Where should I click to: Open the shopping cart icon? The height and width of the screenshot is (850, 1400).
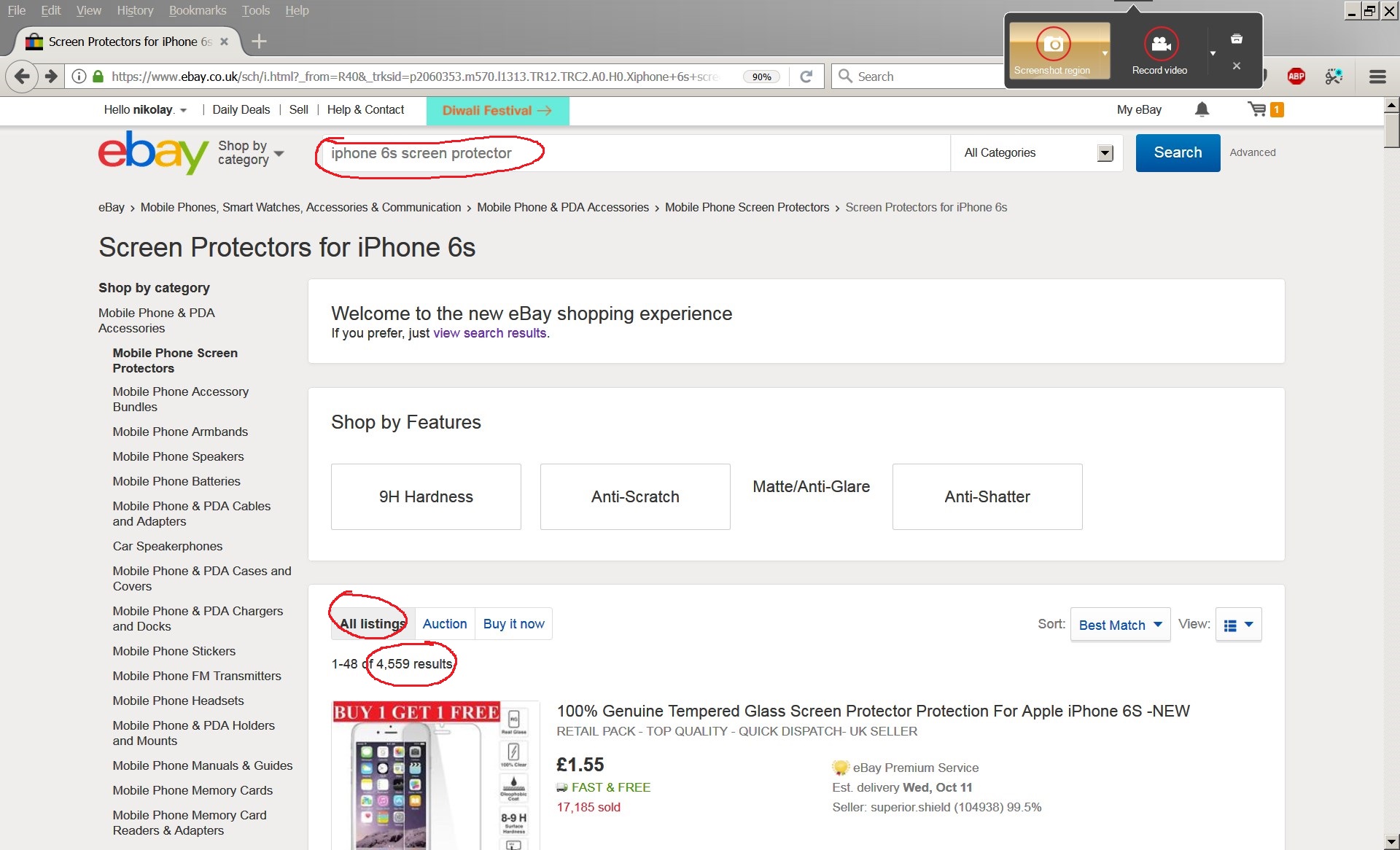[1257, 109]
